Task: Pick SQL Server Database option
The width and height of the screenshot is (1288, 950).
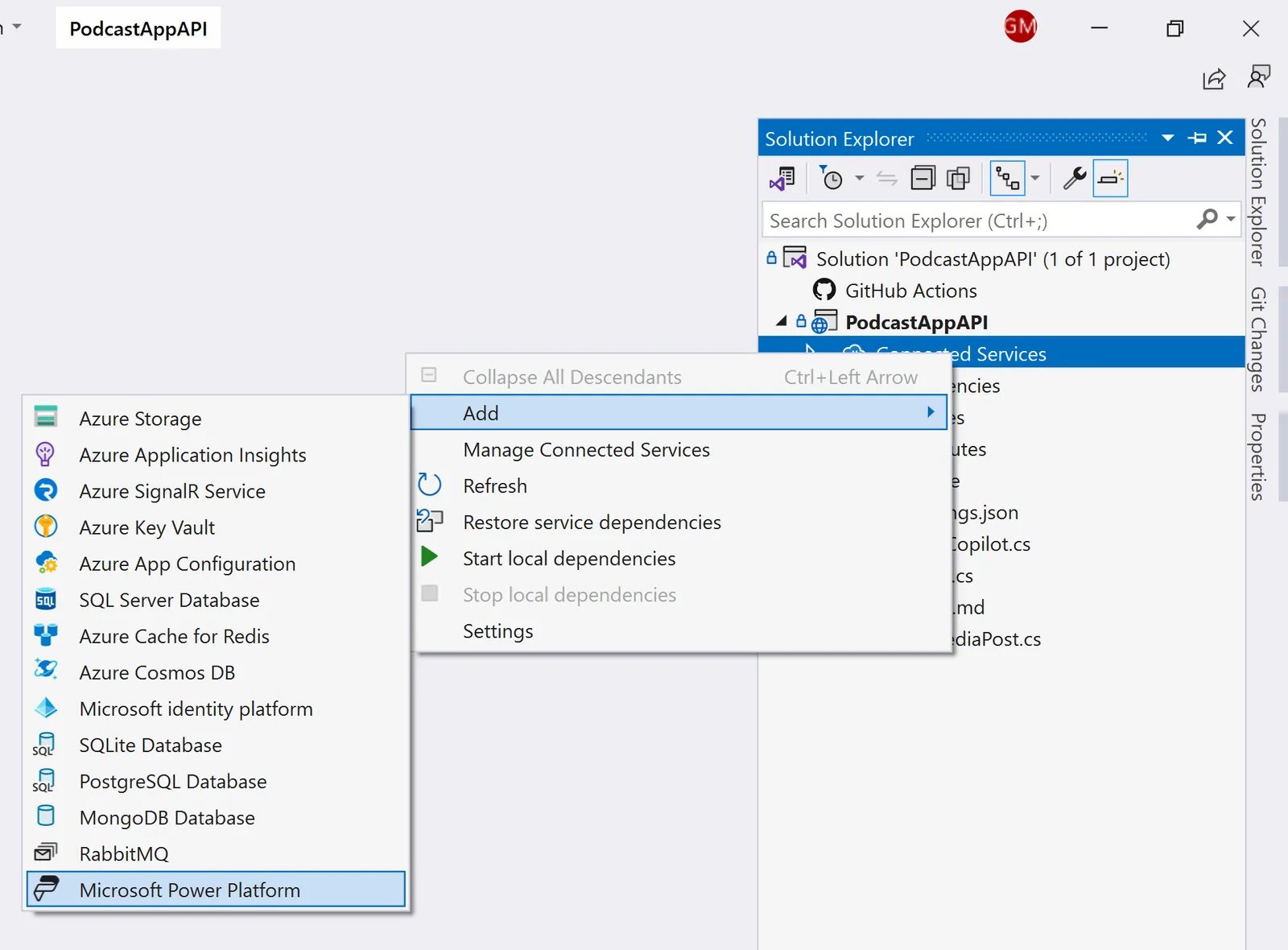Action: 216,600
